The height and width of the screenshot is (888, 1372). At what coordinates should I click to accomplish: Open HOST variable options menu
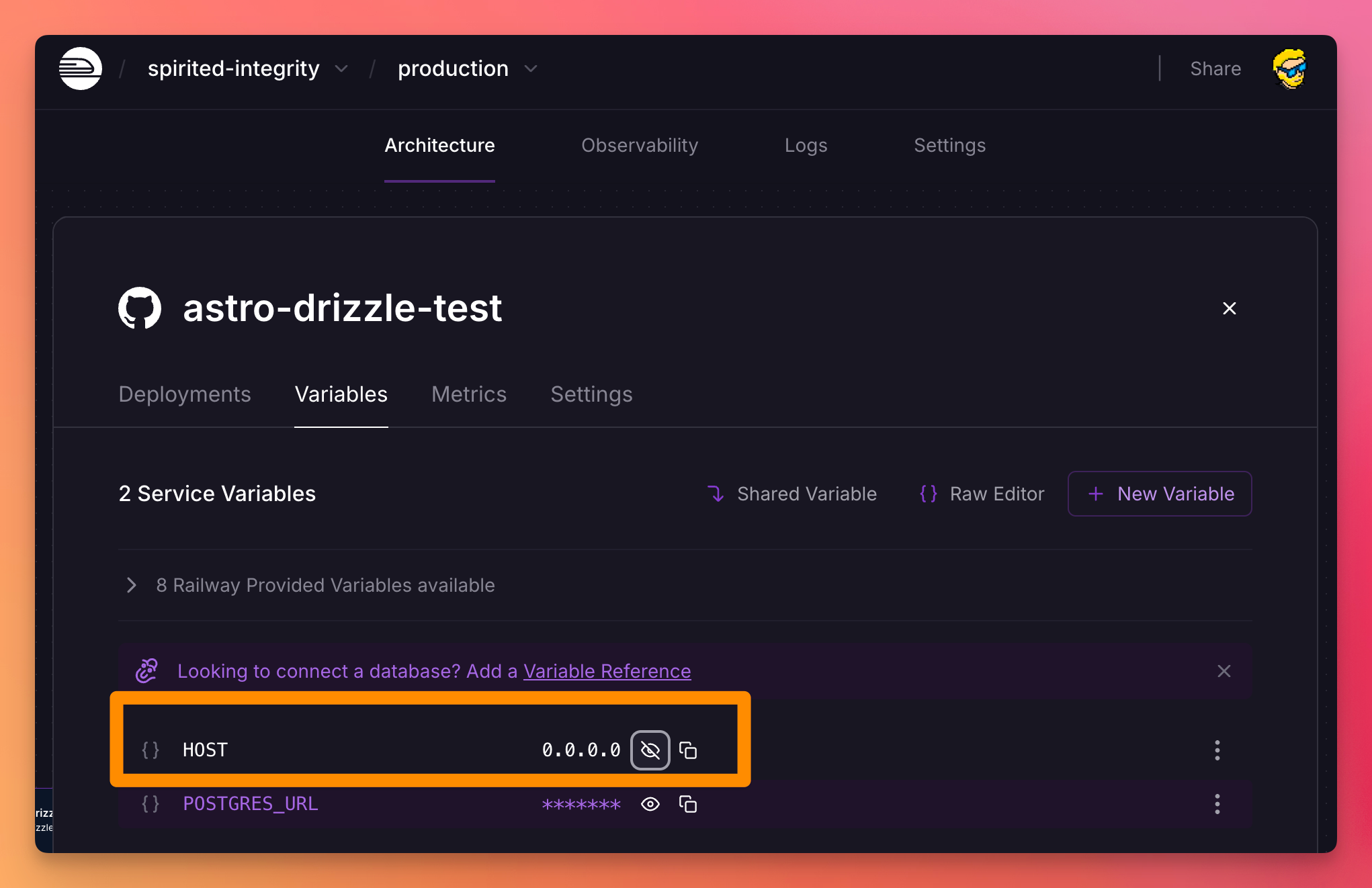click(1217, 750)
